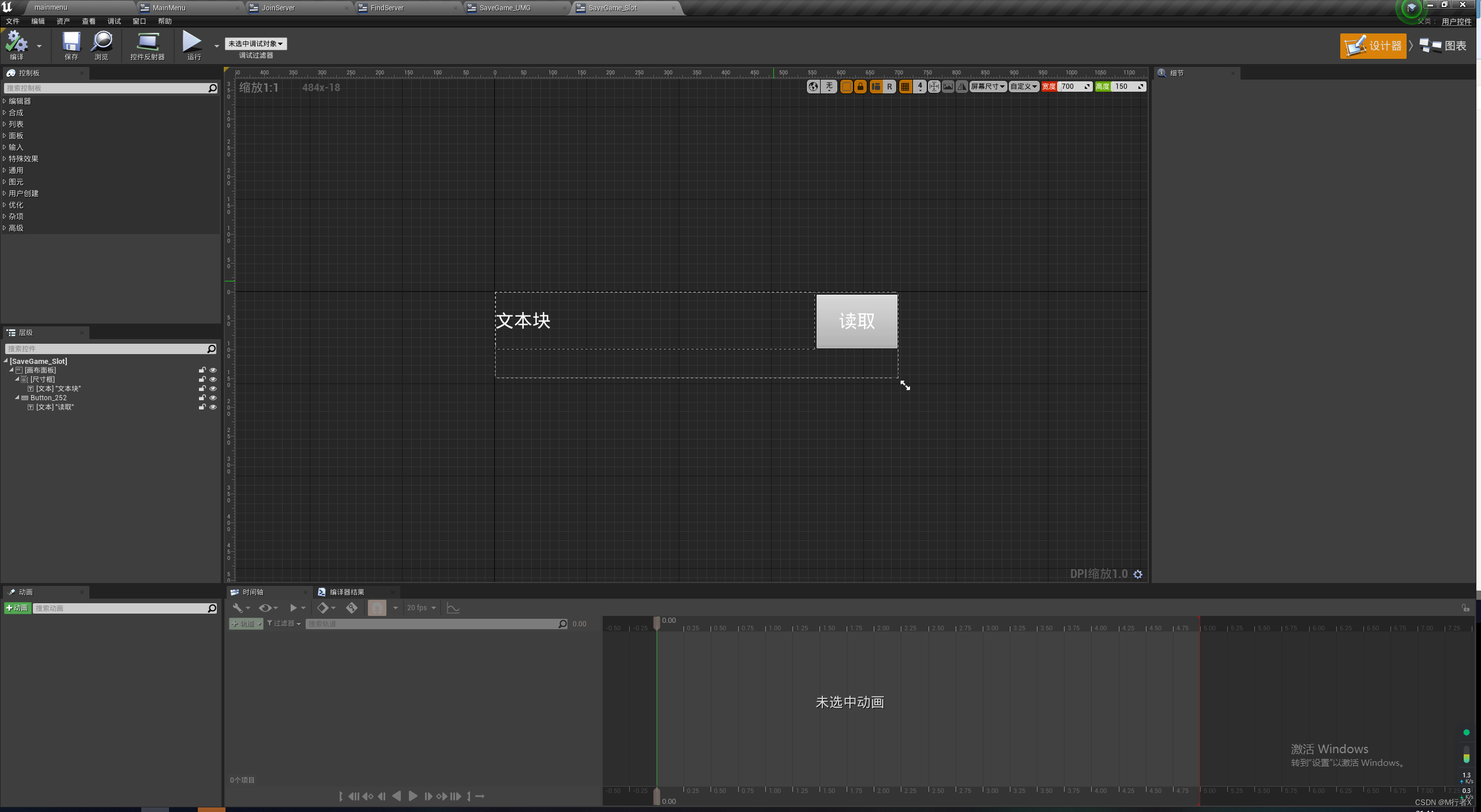Toggle lock icon for 尺寸框 row
The width and height of the screenshot is (1481, 812).
(202, 379)
